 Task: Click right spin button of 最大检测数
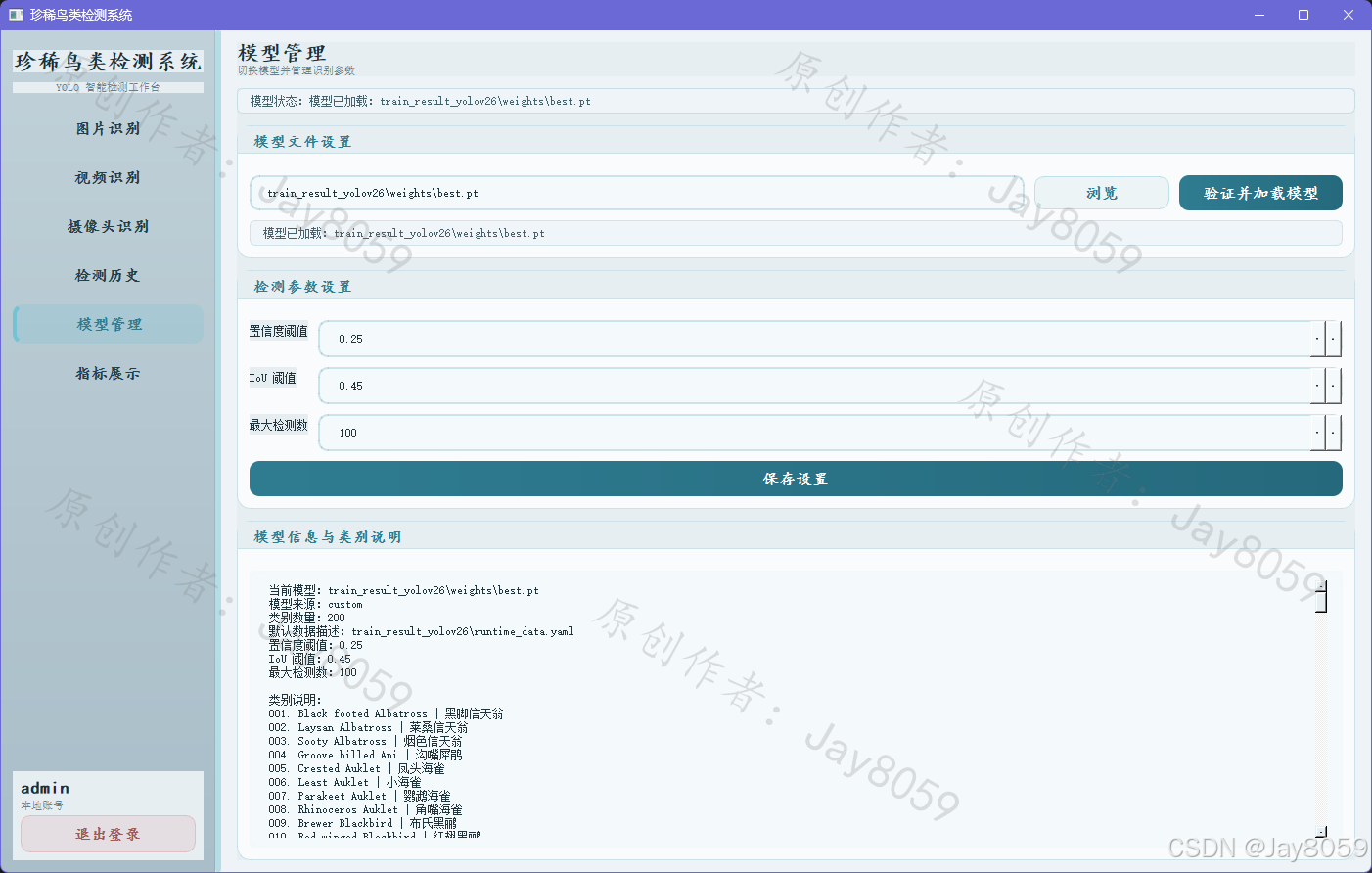(x=1333, y=433)
